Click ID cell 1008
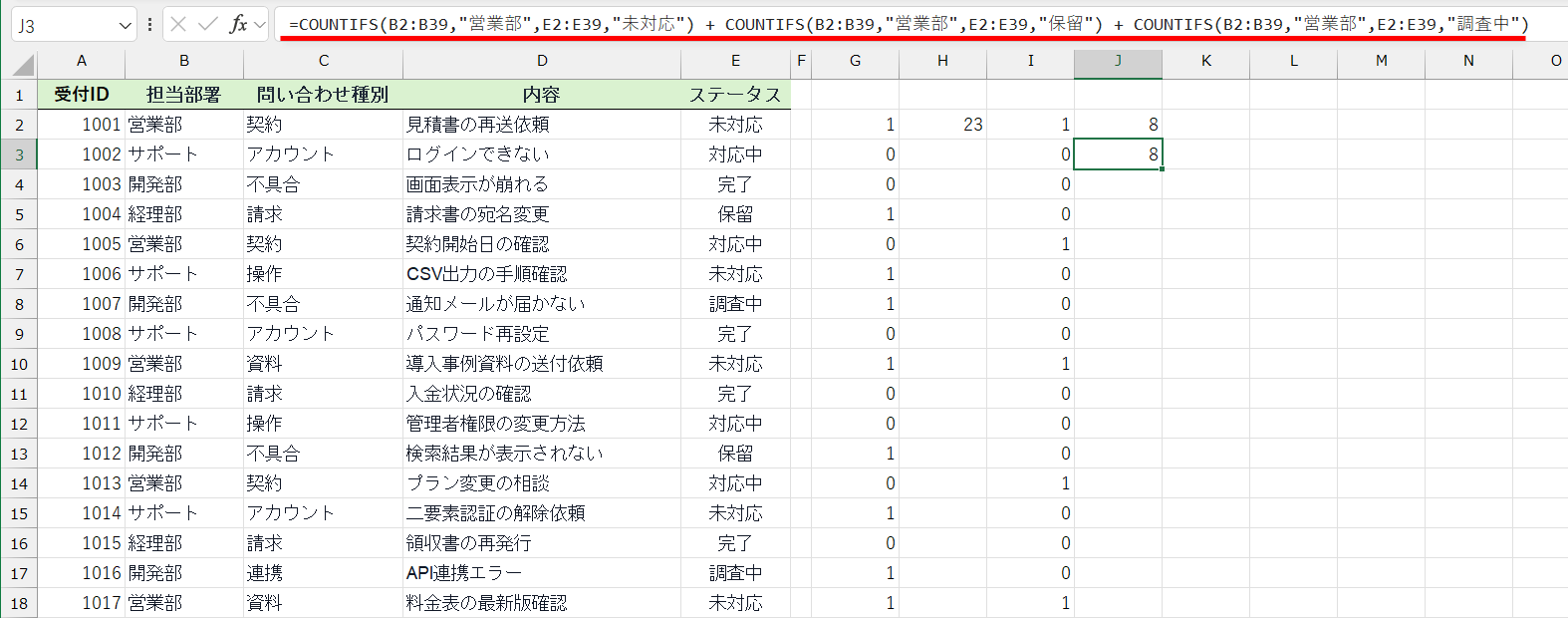Viewport: 1568px width, 618px height. [x=82, y=334]
